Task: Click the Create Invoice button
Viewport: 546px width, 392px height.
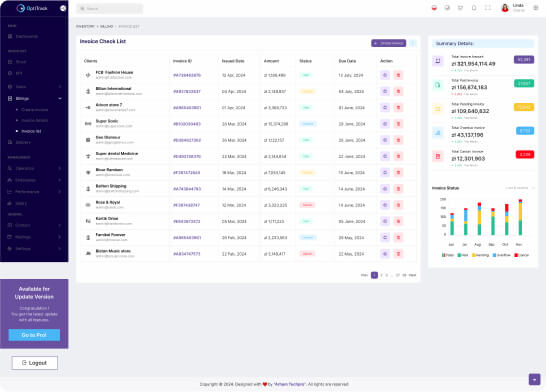Action: (x=389, y=43)
